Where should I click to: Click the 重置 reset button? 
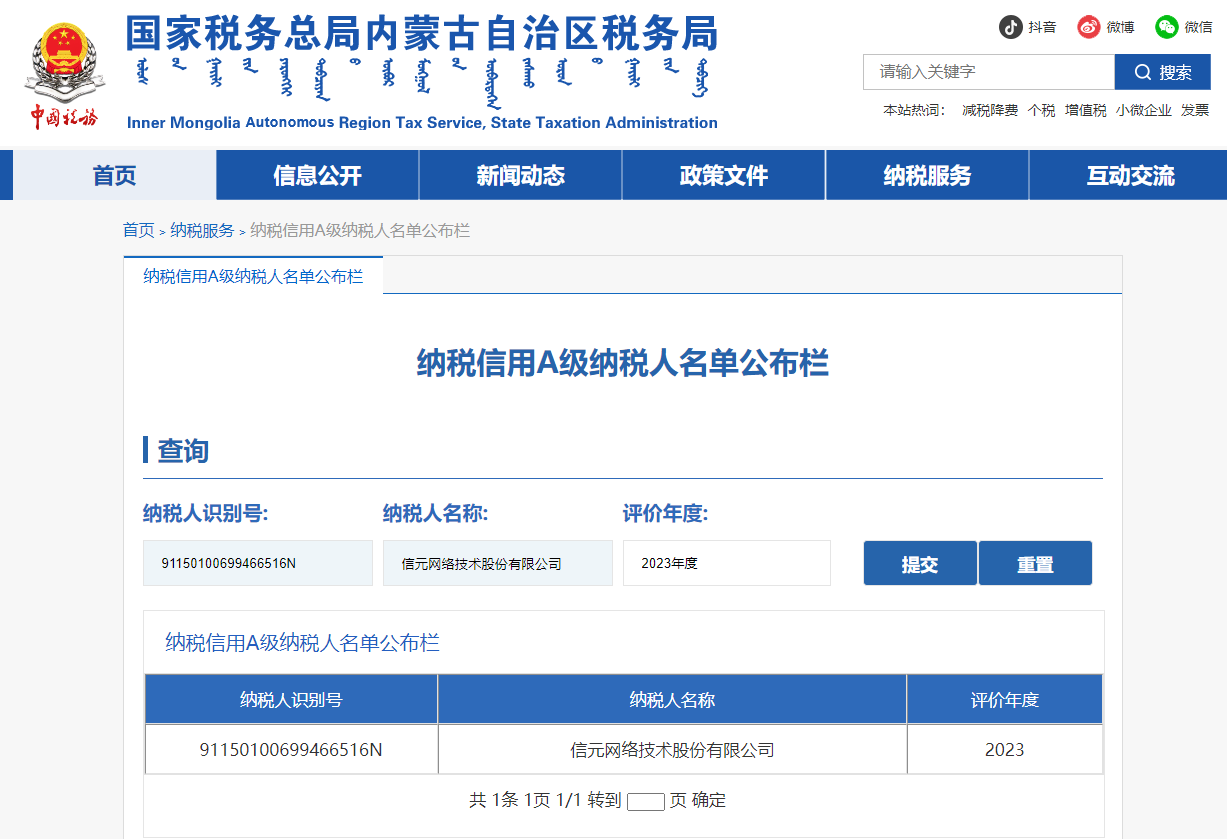pyautogui.click(x=1035, y=564)
